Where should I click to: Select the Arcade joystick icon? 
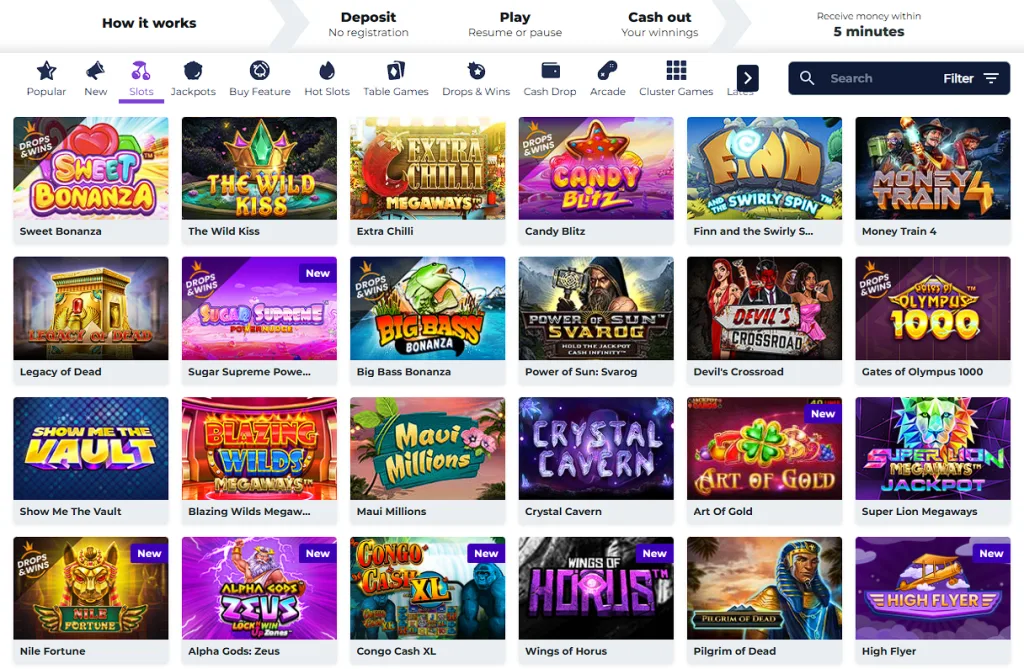(x=607, y=71)
